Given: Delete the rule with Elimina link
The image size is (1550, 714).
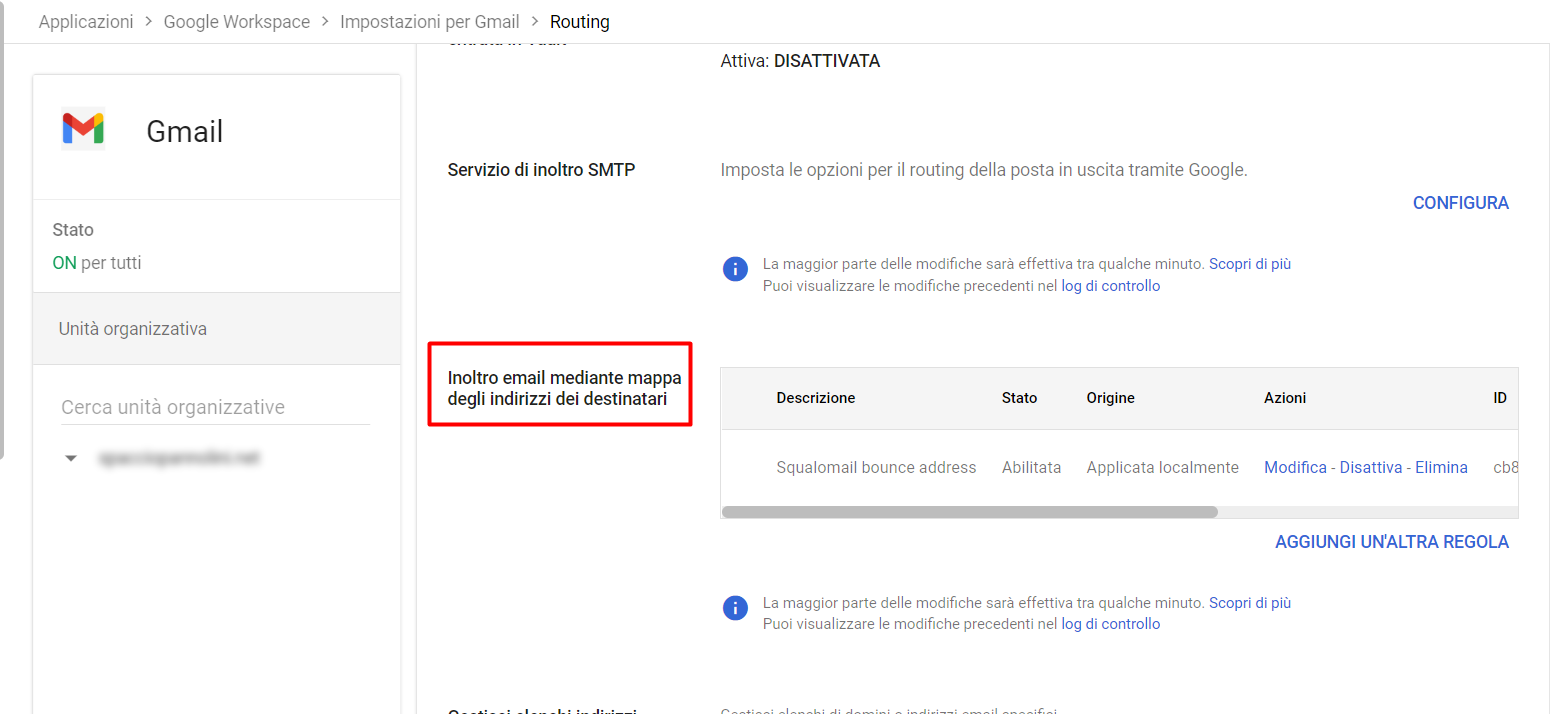Looking at the screenshot, I should [x=1441, y=467].
